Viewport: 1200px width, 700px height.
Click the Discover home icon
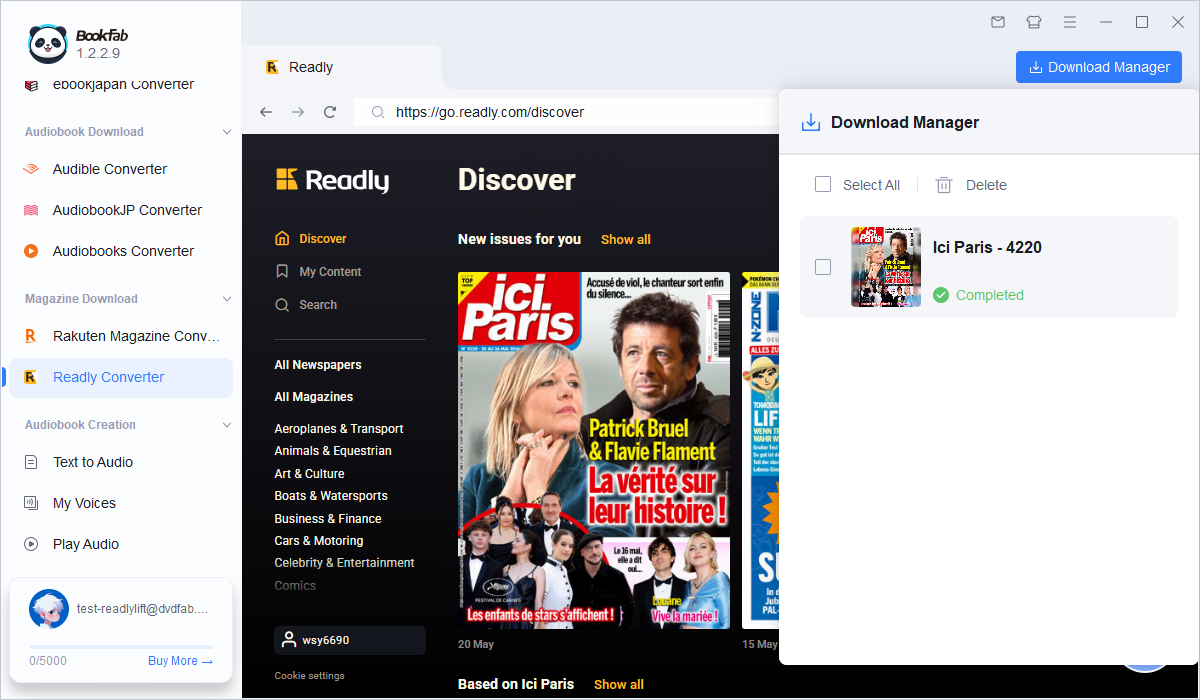pos(282,238)
